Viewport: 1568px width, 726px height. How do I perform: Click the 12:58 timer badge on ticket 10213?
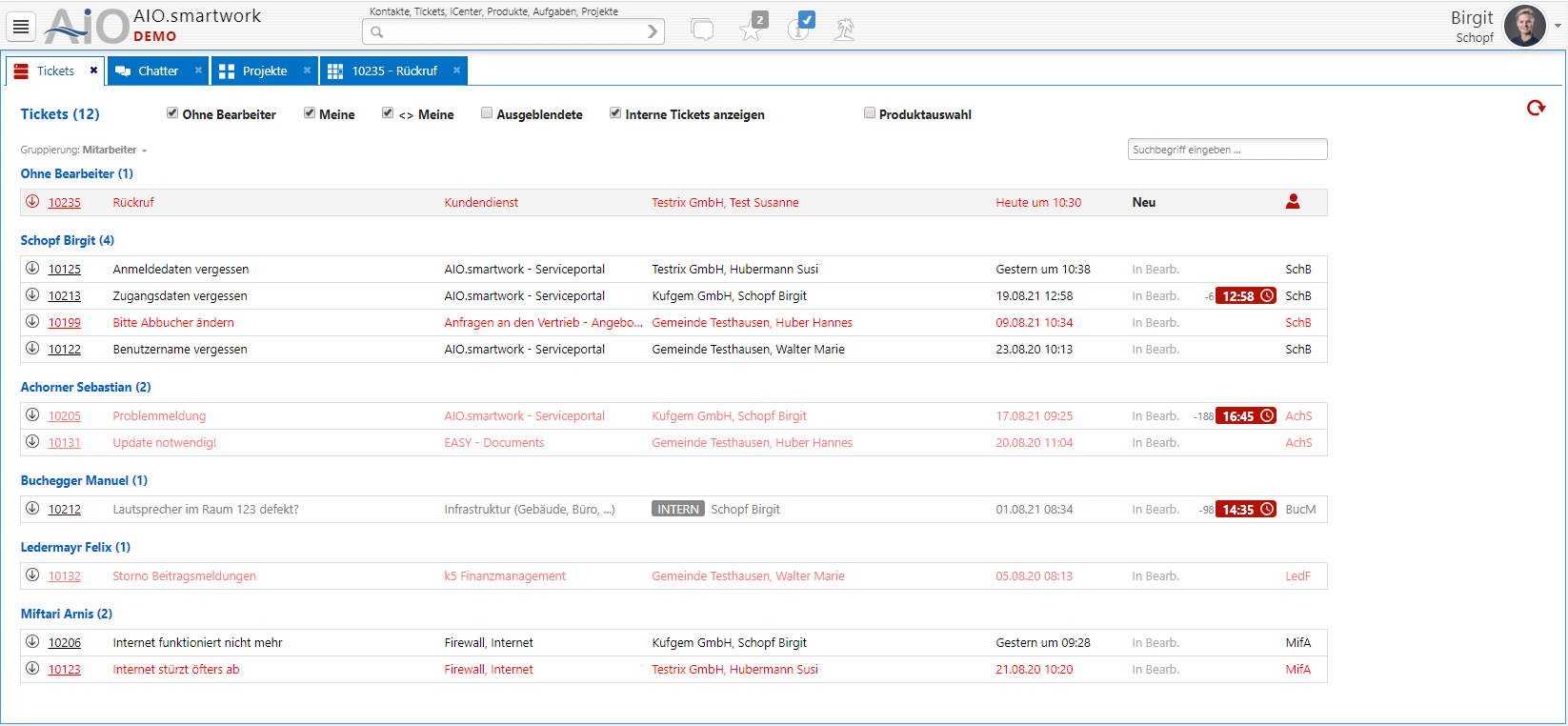click(x=1245, y=296)
